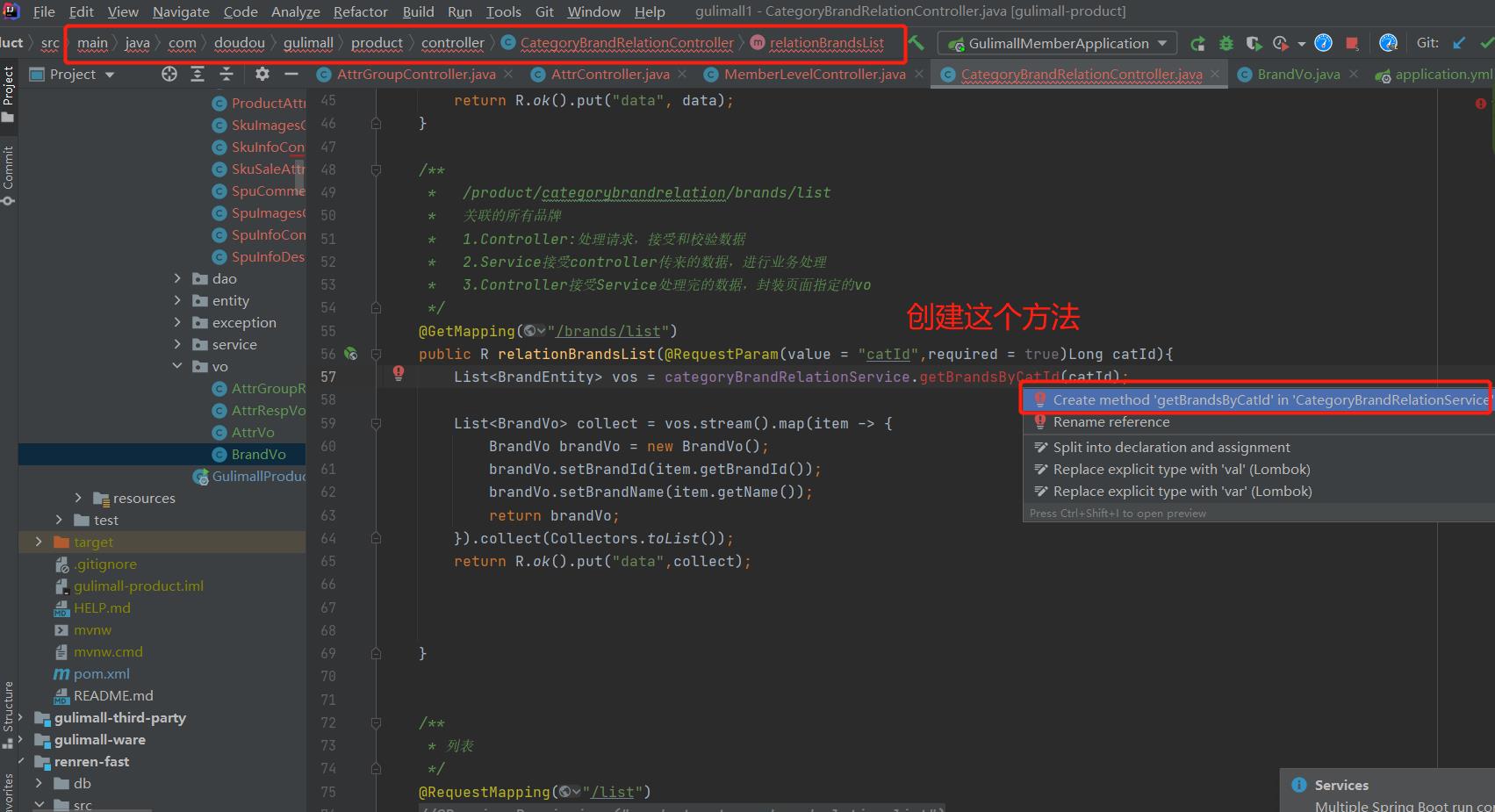Open the Commit tool window tab on left edge
Viewport: 1495px width, 812px height.
(8, 175)
